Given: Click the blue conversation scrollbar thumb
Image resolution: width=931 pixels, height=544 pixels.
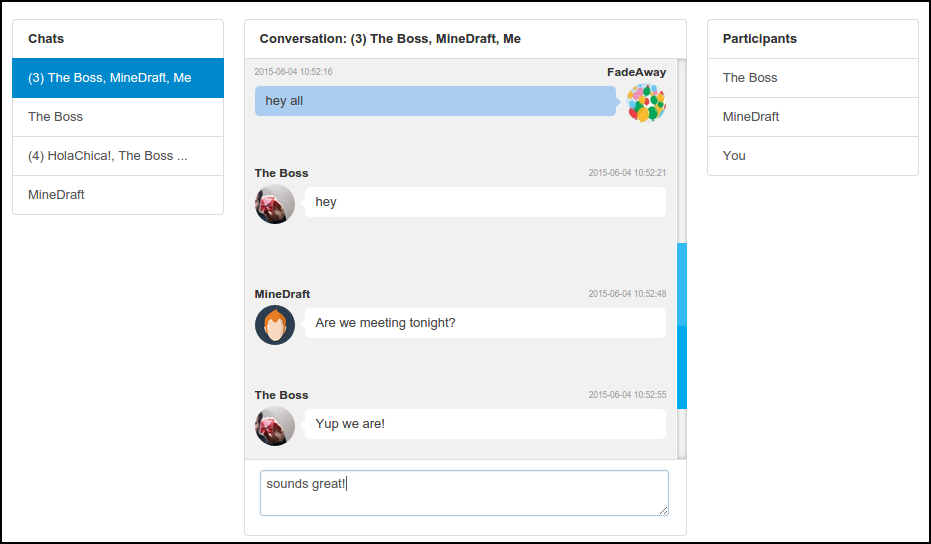Looking at the screenshot, I should pos(682,326).
